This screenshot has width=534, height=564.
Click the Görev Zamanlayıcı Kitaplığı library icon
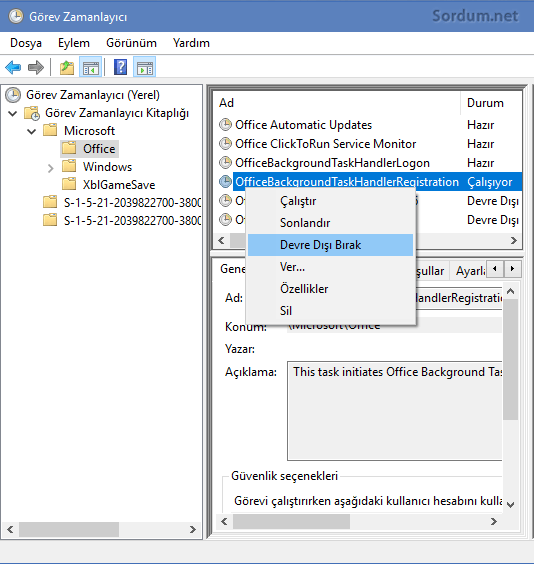[32, 113]
